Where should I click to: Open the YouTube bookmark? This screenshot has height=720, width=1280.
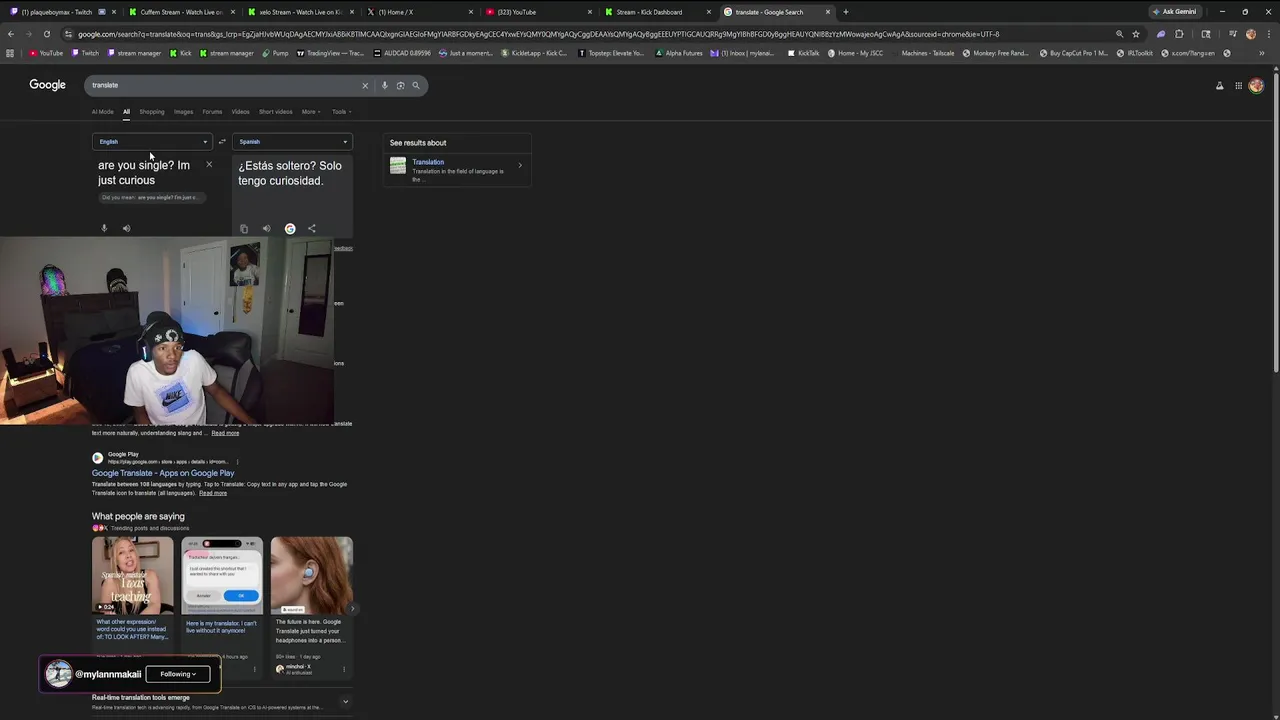(46, 53)
